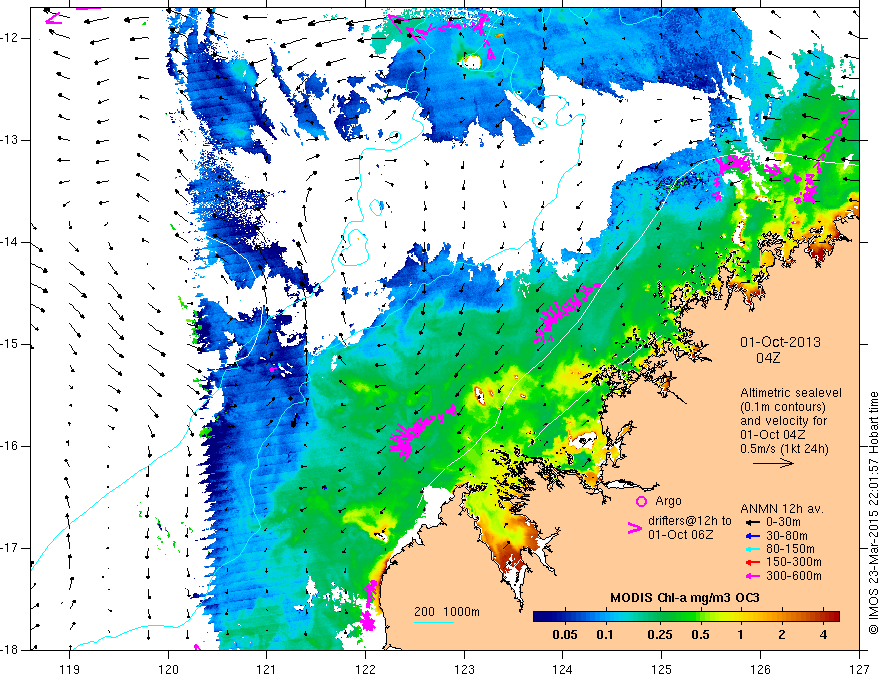Click the longitude axis label '123'
The width and height of the screenshot is (880, 680).
[464, 669]
